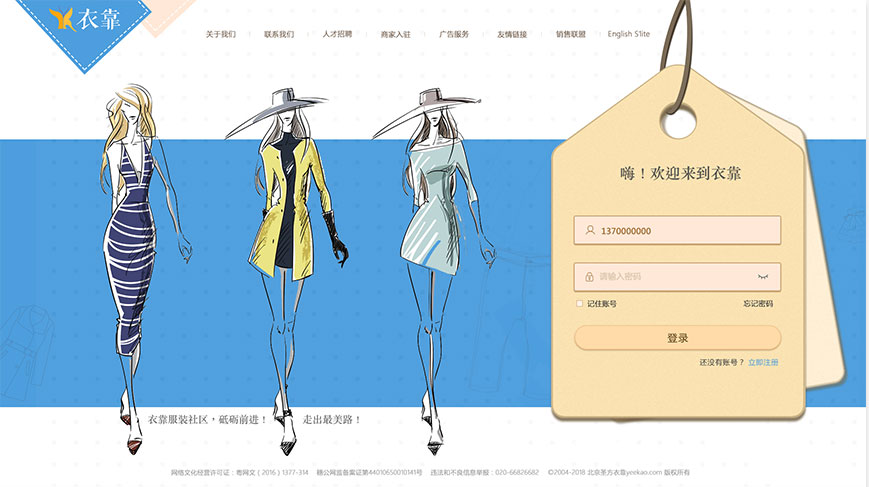The width and height of the screenshot is (869, 487).
Task: Click the 忘记密码 link
Action: [x=757, y=304]
